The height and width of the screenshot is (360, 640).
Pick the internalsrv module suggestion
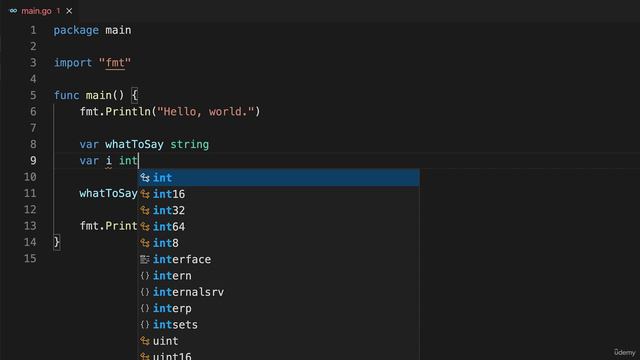click(x=279, y=292)
